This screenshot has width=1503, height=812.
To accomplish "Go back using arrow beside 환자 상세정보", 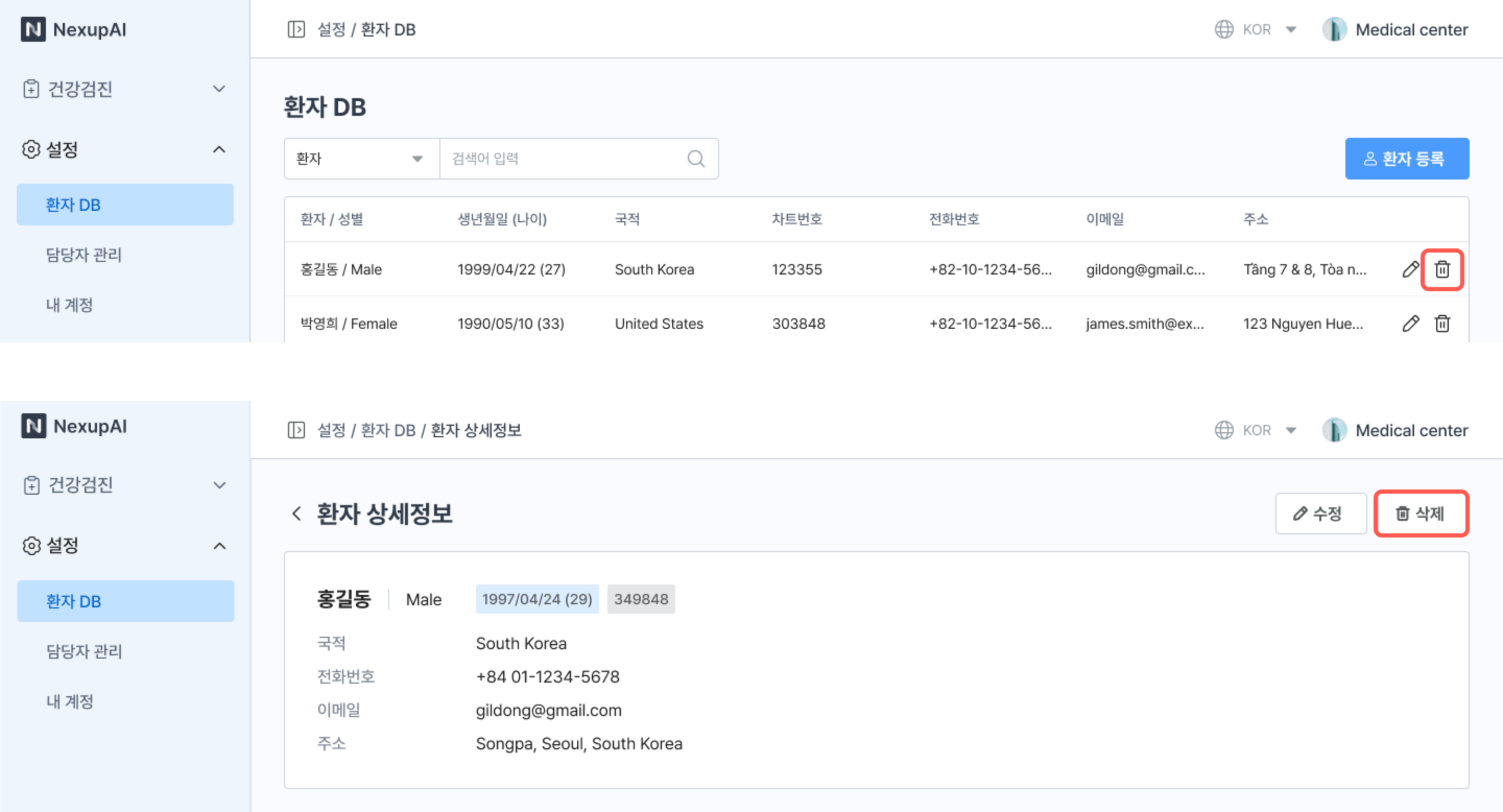I will click(297, 514).
